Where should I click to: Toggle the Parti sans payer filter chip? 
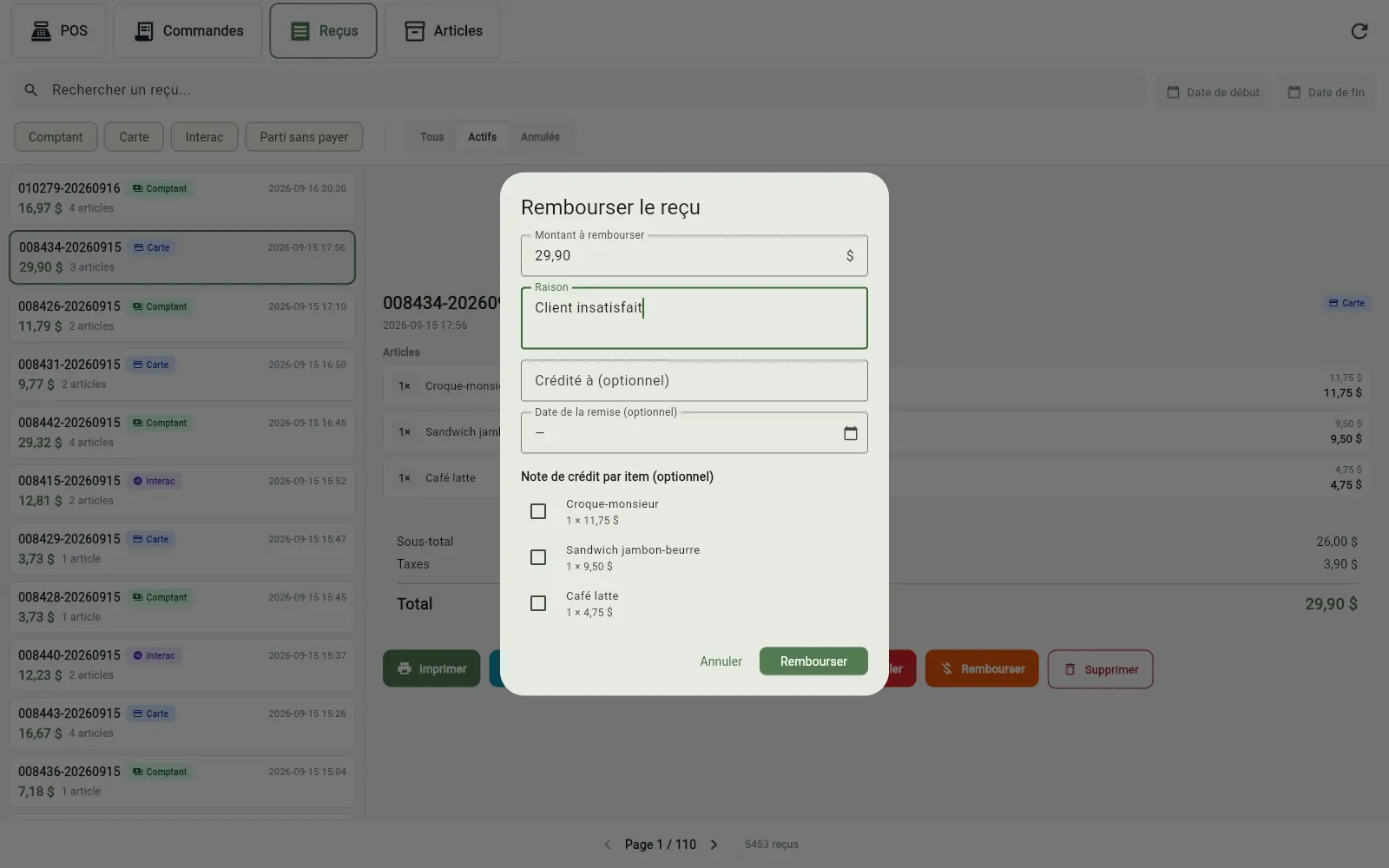(x=304, y=137)
